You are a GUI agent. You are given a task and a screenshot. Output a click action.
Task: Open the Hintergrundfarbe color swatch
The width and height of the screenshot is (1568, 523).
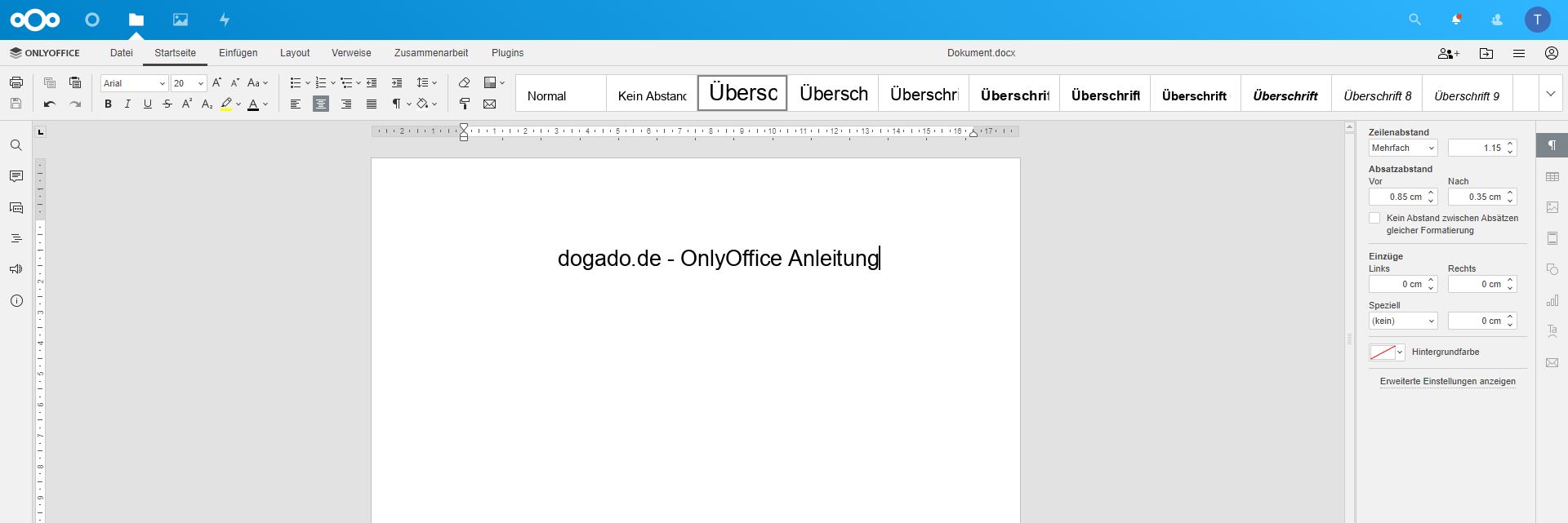pyautogui.click(x=1386, y=352)
